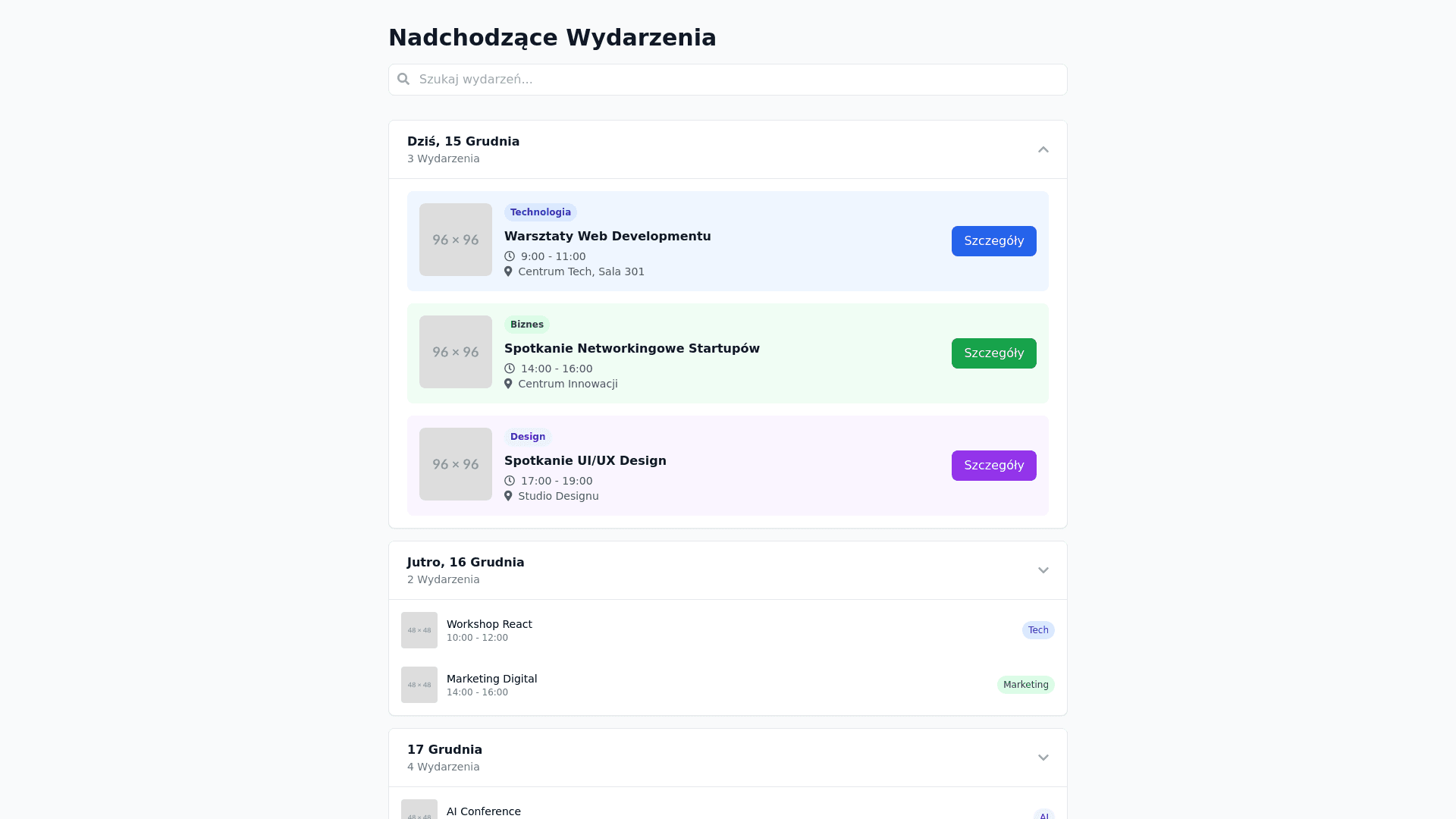The height and width of the screenshot is (819, 1456).
Task: Click clock icon beside 14:00 - 16:00
Action: 510,369
